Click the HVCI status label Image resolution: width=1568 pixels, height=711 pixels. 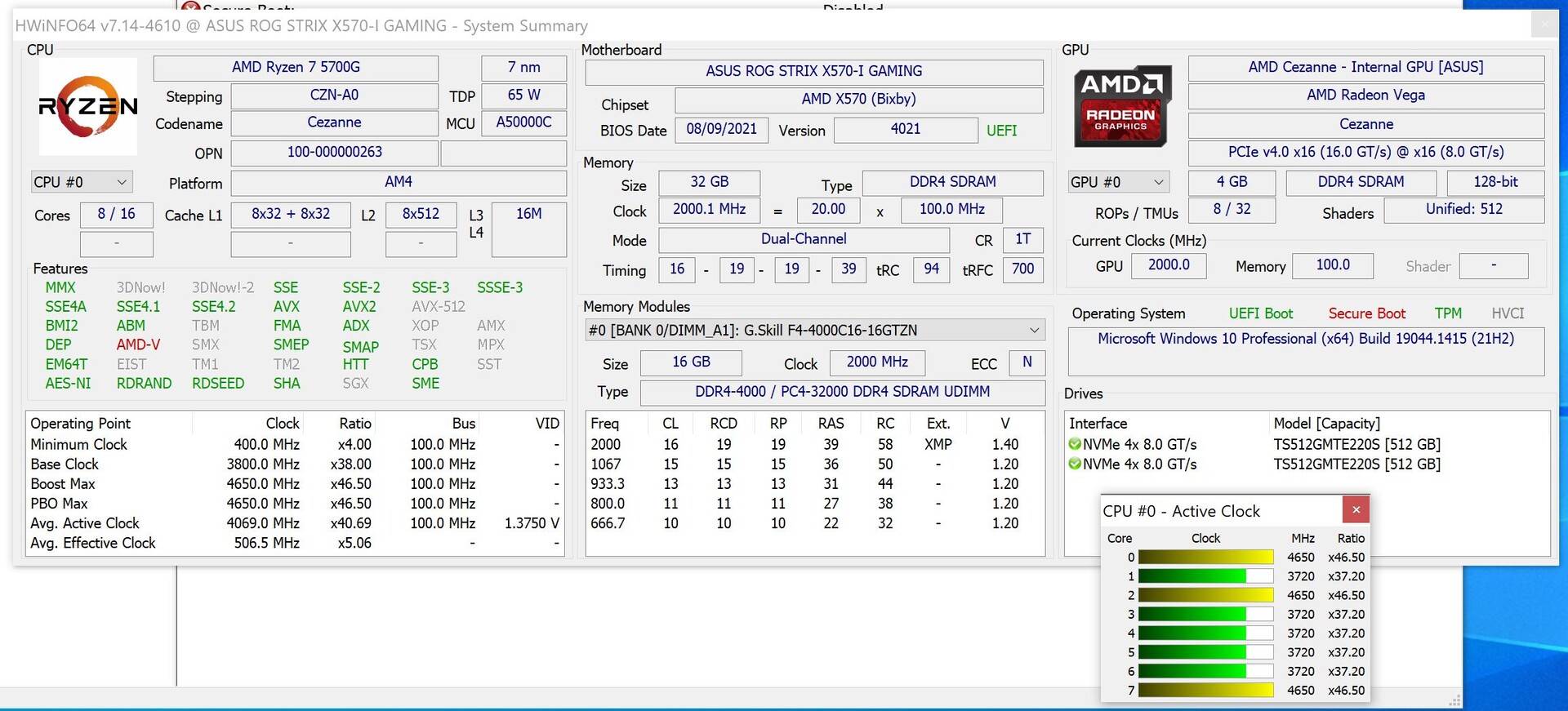point(1508,314)
